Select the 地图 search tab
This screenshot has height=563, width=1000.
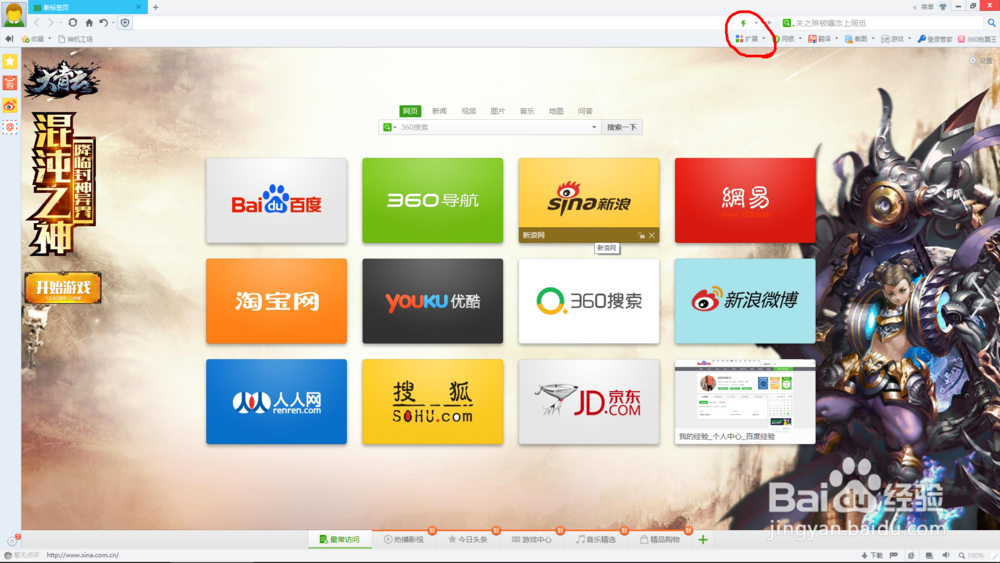click(x=556, y=111)
